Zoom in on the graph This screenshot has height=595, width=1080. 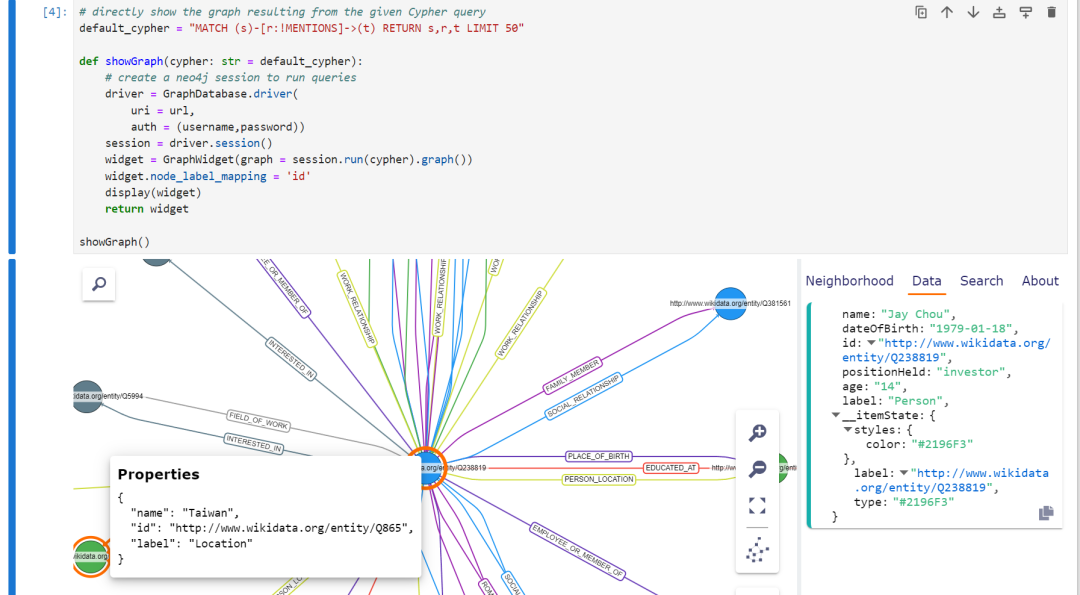point(757,433)
